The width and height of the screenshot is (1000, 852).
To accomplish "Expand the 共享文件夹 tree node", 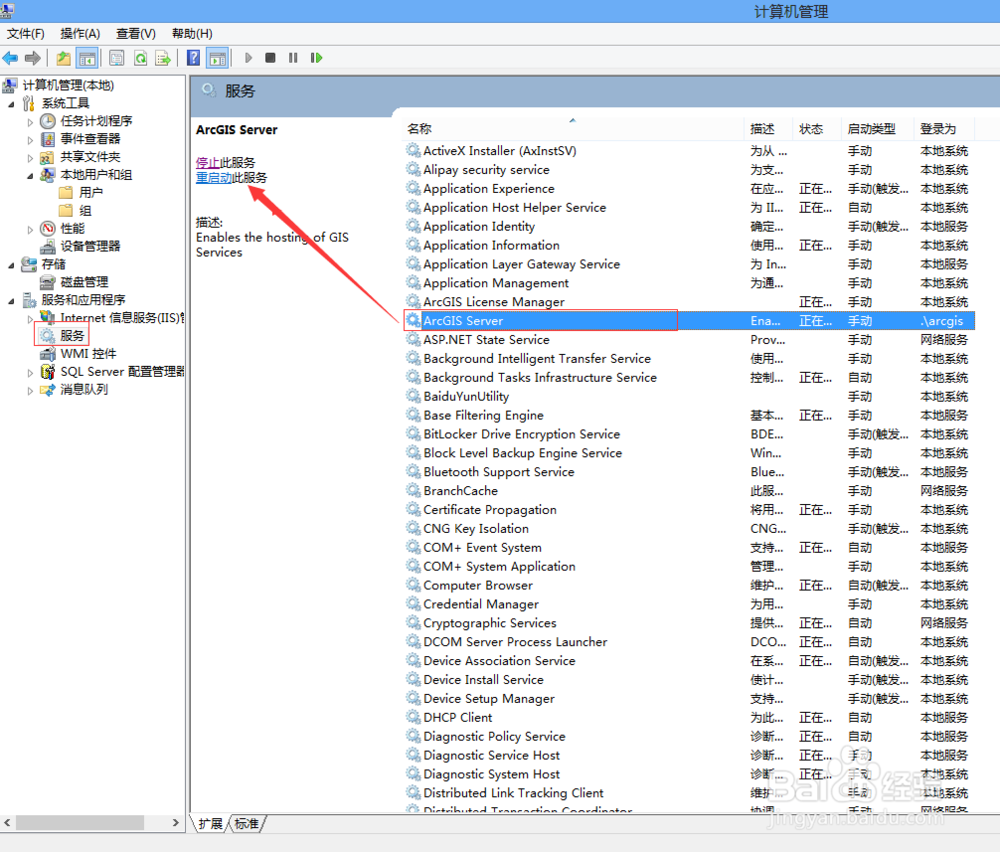I will (30, 158).
